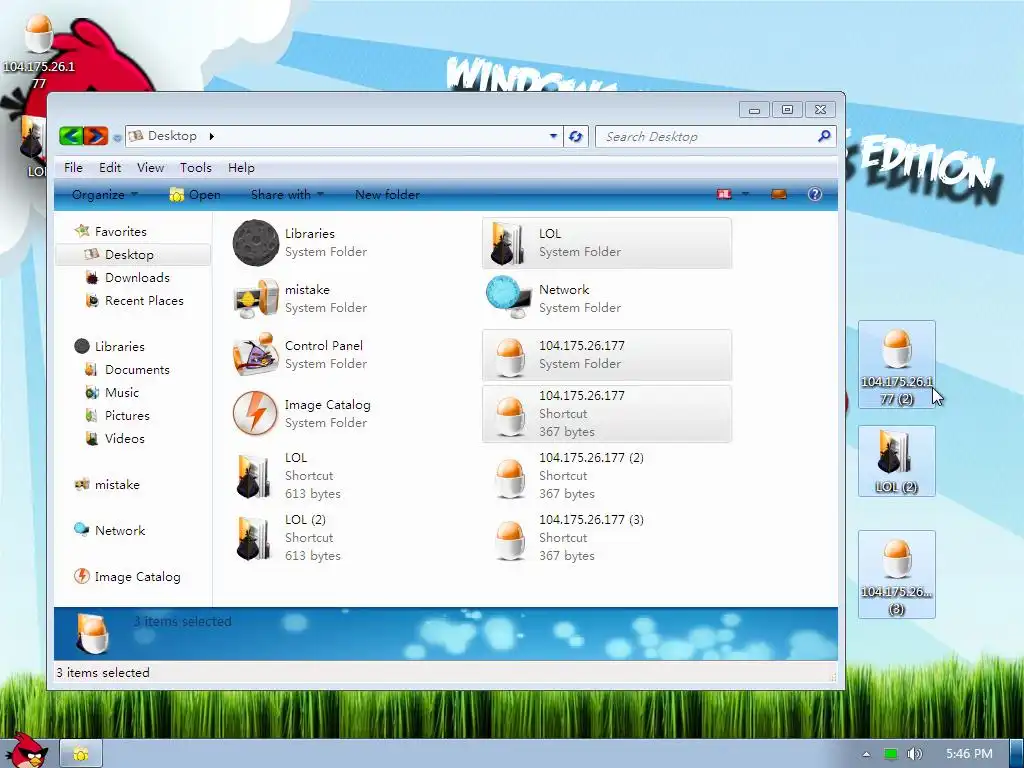
Task: Select the Control Panel icon
Action: coord(256,355)
